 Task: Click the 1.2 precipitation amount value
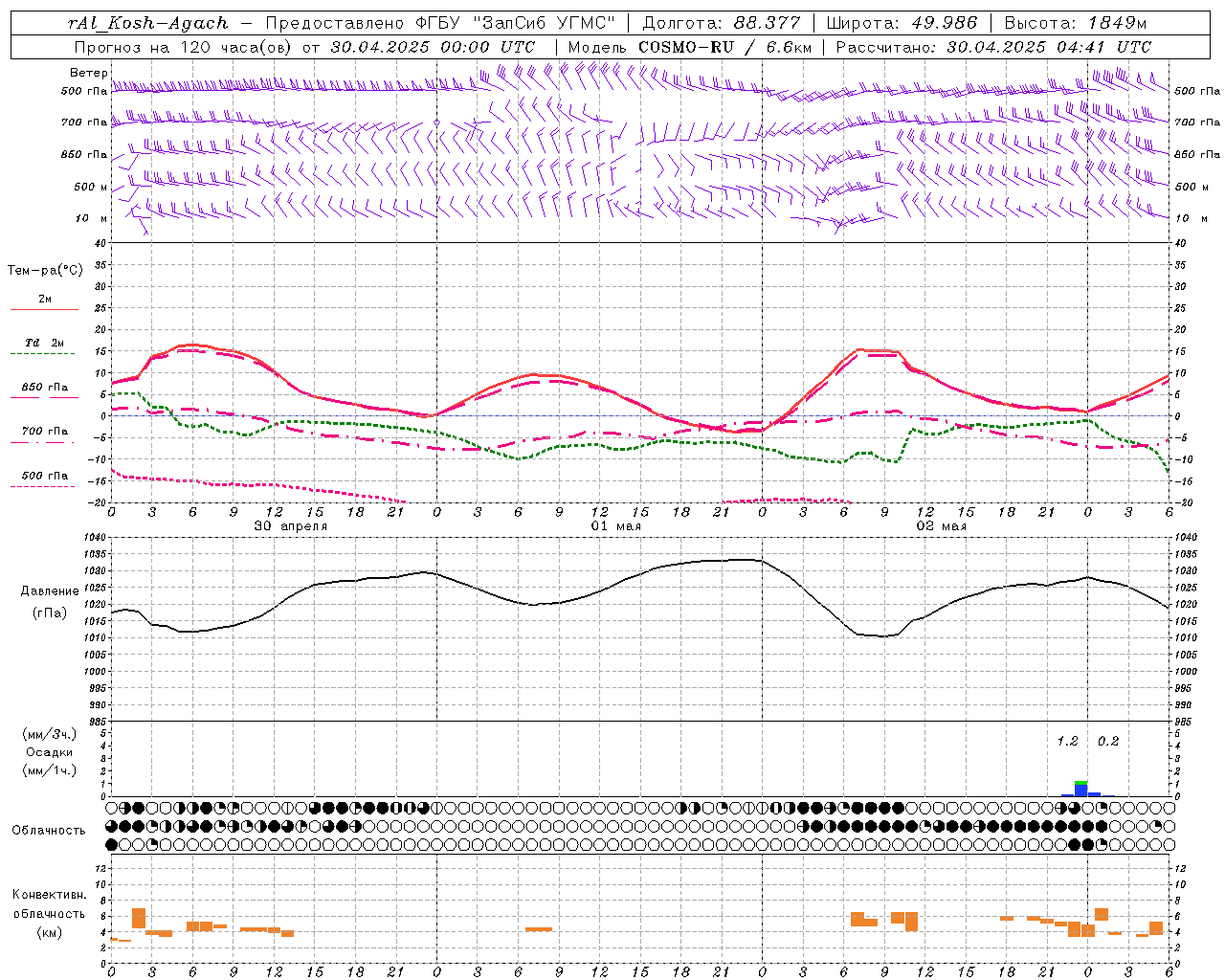click(1067, 742)
